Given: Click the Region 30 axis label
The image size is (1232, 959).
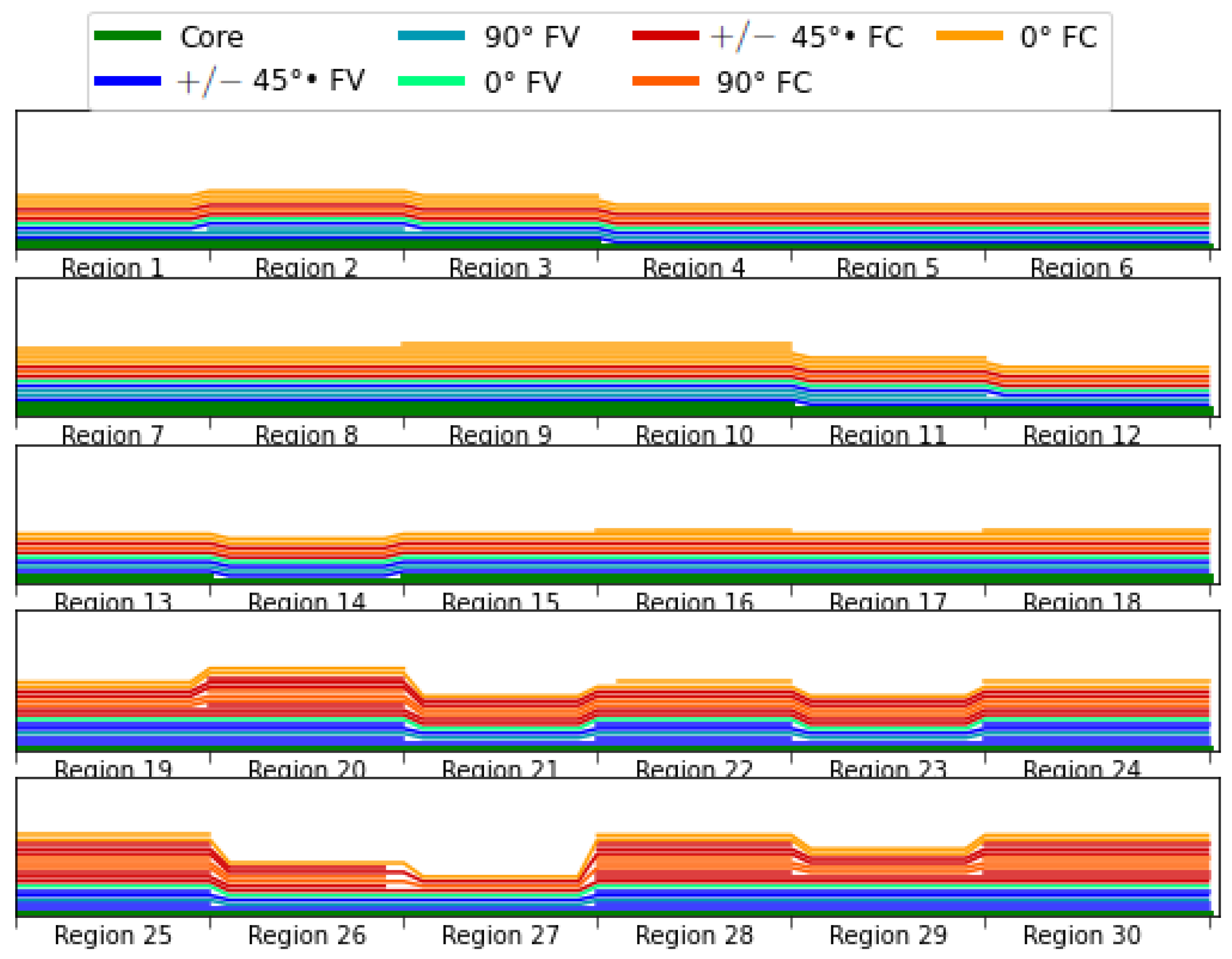Looking at the screenshot, I should pos(1081,935).
